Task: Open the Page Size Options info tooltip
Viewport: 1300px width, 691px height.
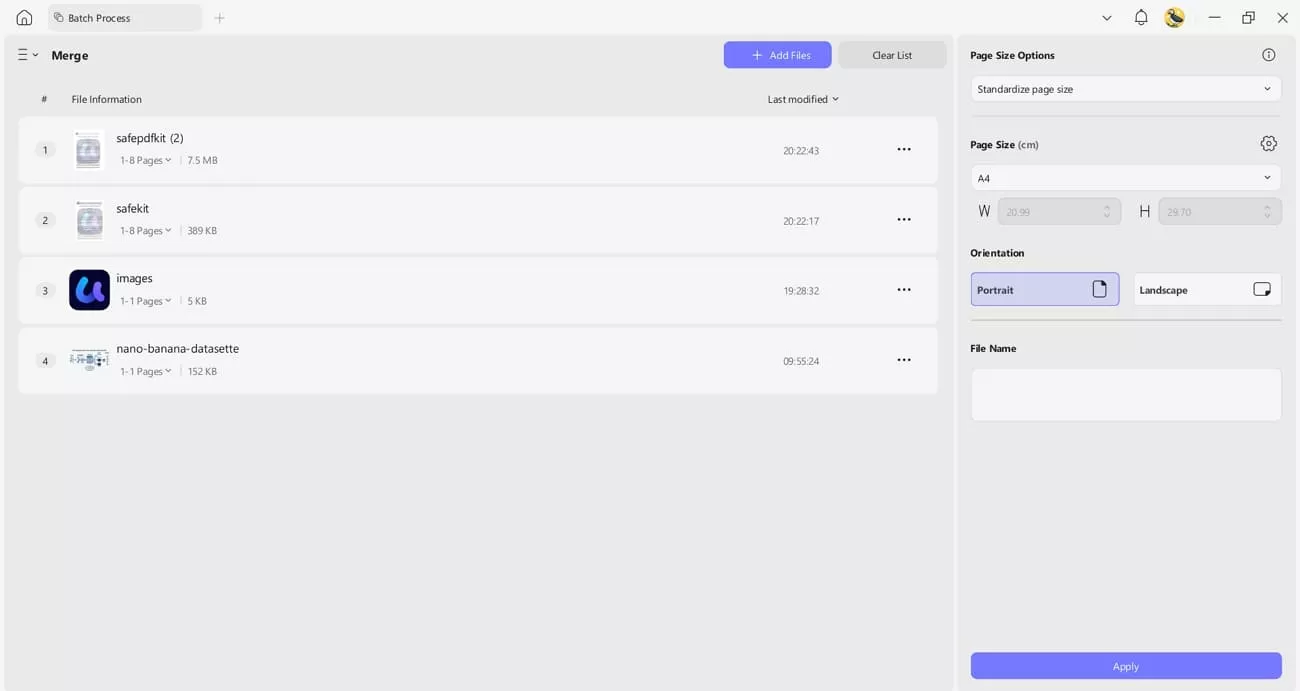Action: tap(1269, 54)
